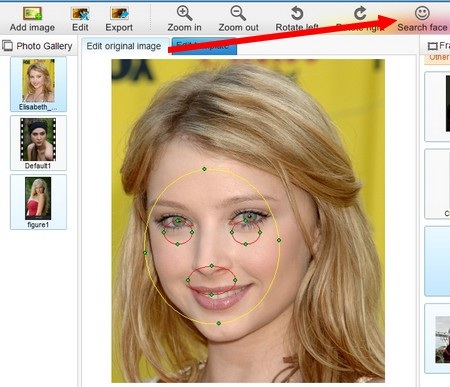Choose the figure1 photo thumbnail
Image resolution: width=450 pixels, height=387 pixels.
pos(38,198)
